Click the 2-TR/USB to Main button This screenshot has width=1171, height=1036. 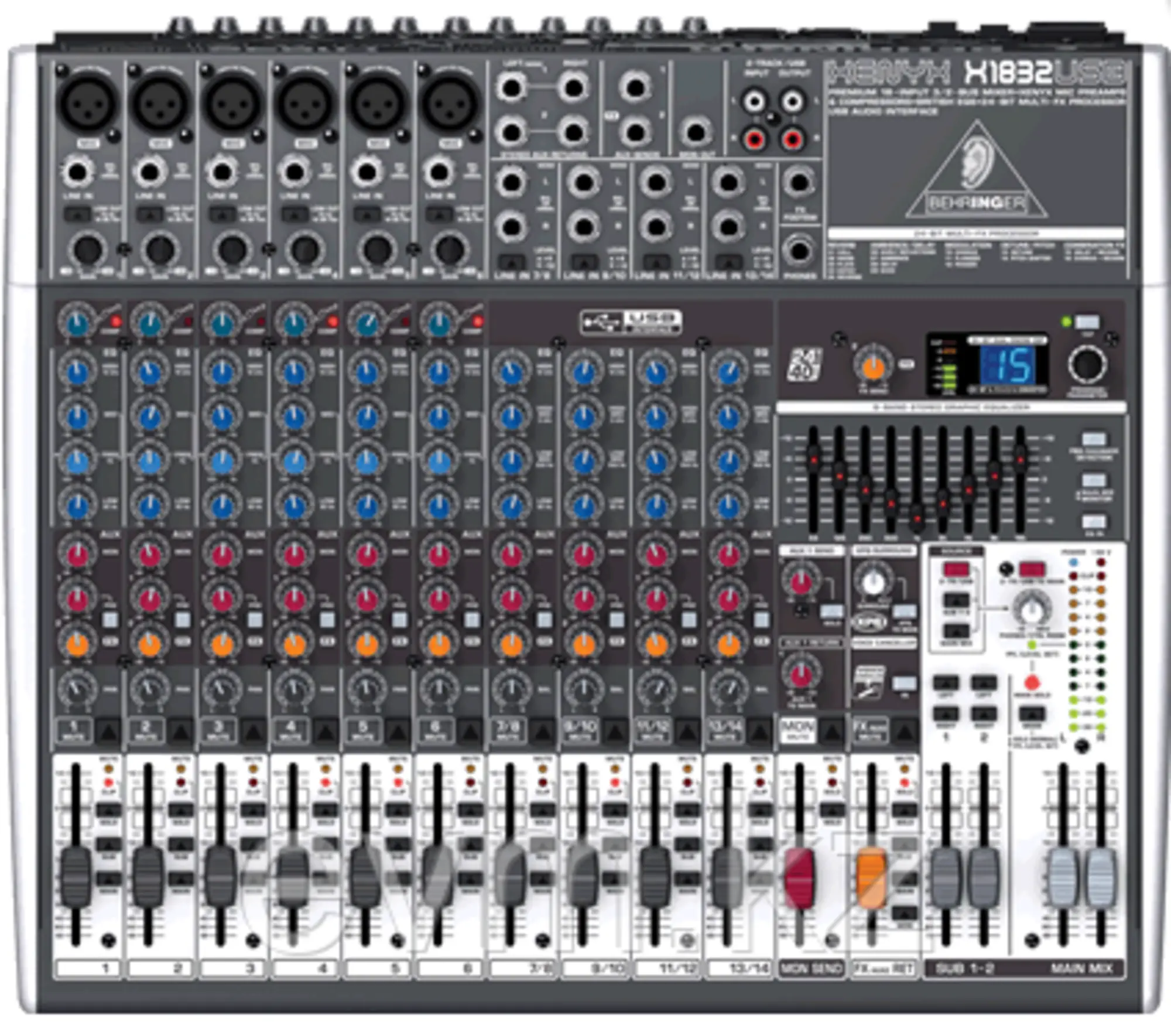pyautogui.click(x=1032, y=569)
